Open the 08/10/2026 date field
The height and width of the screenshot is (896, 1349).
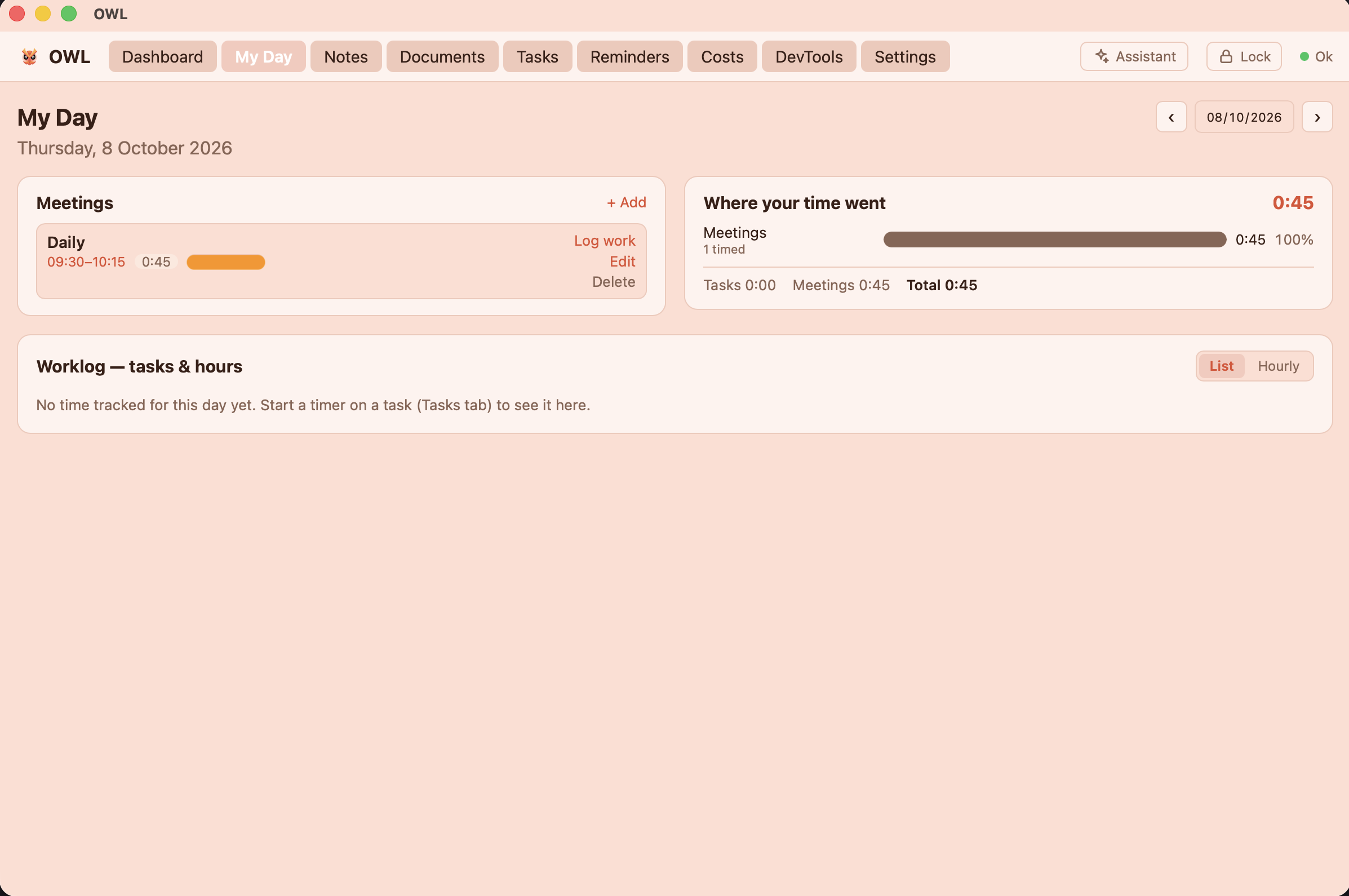(1244, 117)
